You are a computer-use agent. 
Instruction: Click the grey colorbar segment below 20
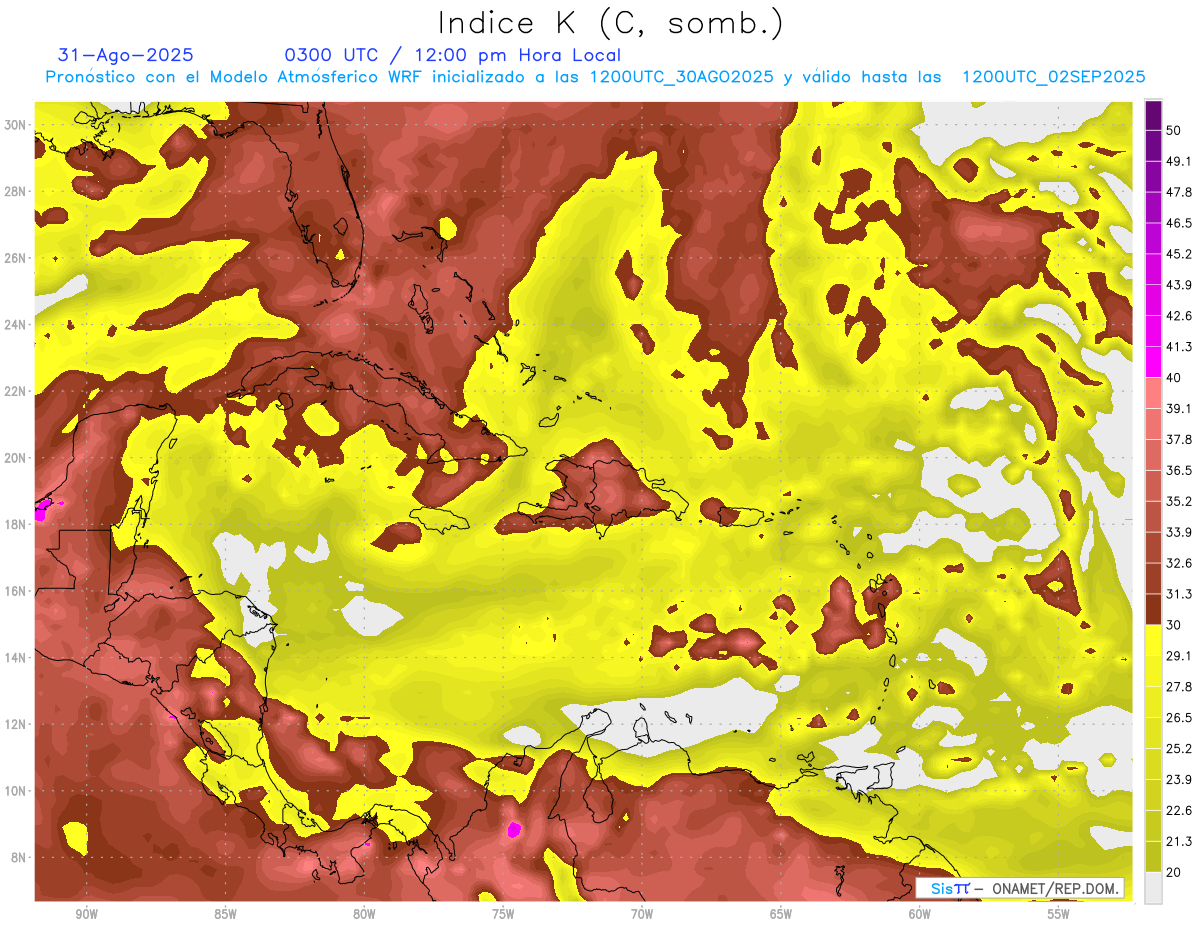(x=1153, y=888)
